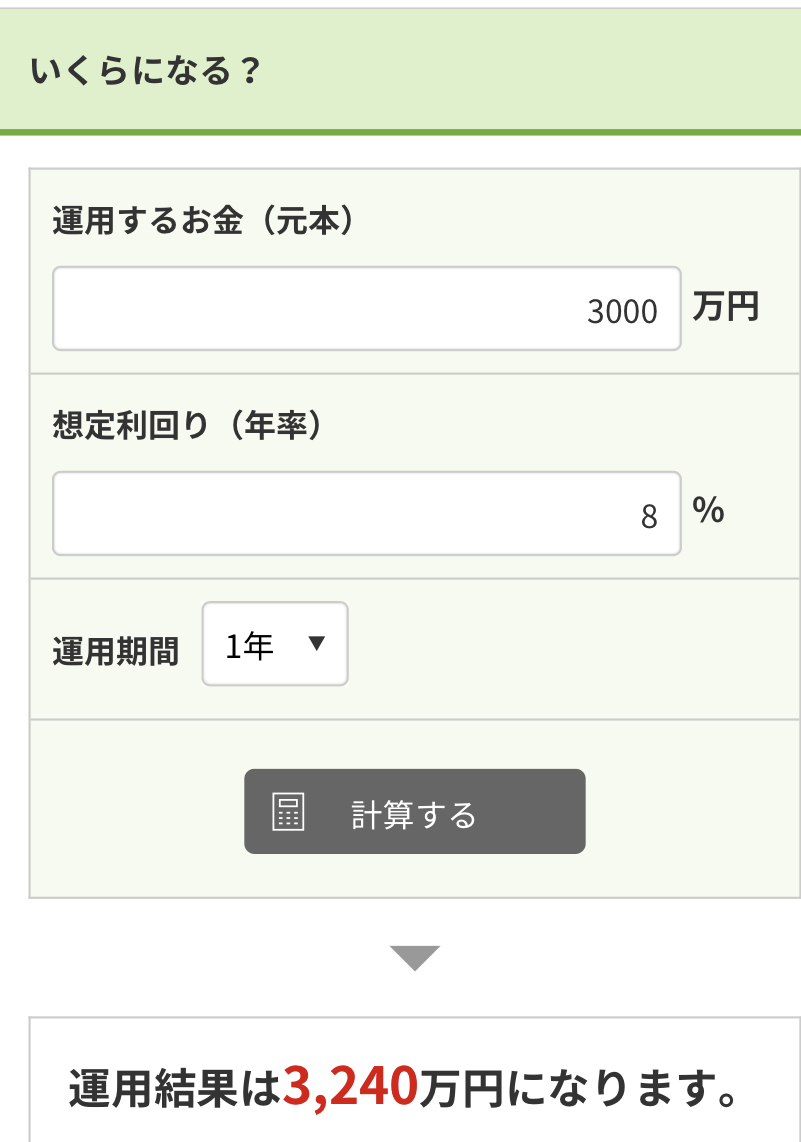Click the 計算する button text
Image resolution: width=801 pixels, height=1142 pixels.
tap(414, 814)
